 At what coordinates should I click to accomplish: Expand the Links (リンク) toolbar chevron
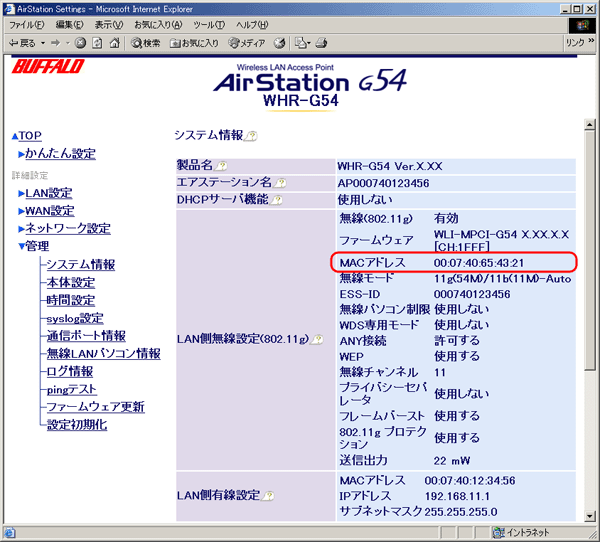(x=591, y=41)
